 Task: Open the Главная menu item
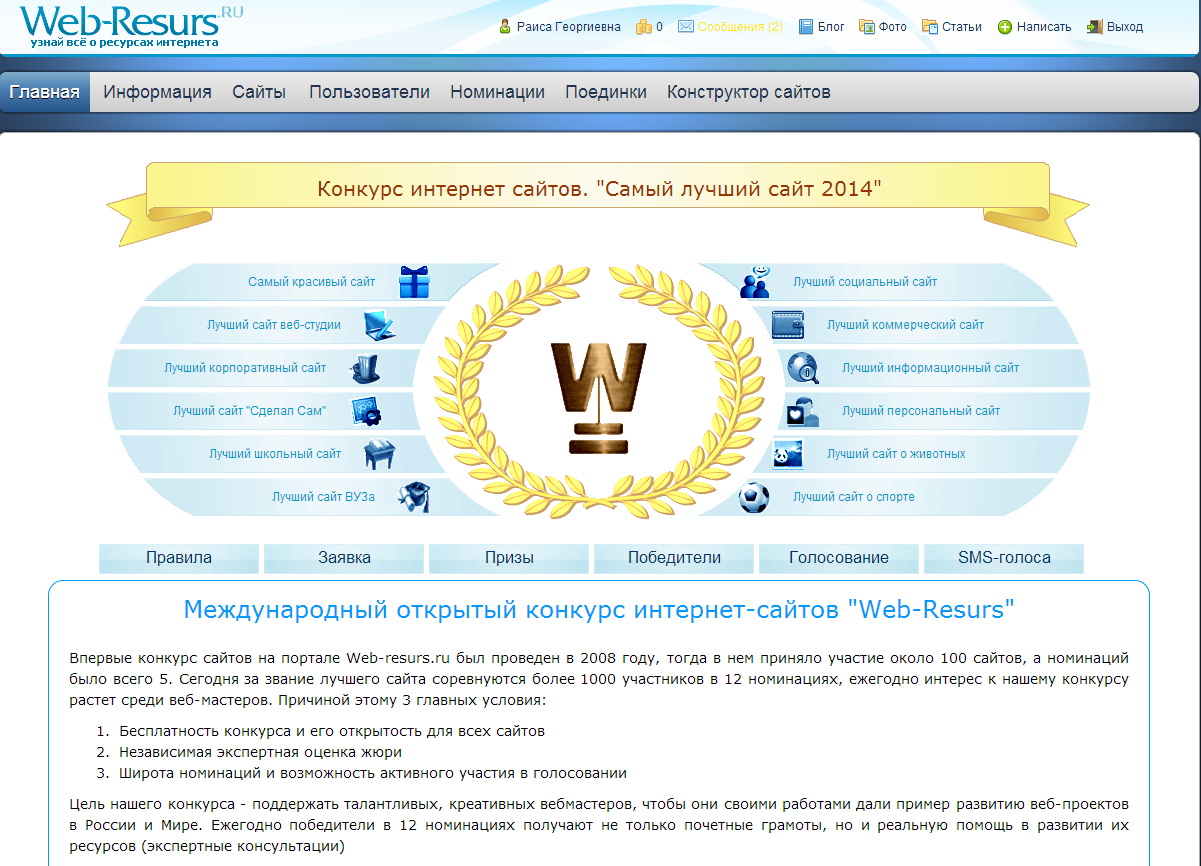coord(45,92)
